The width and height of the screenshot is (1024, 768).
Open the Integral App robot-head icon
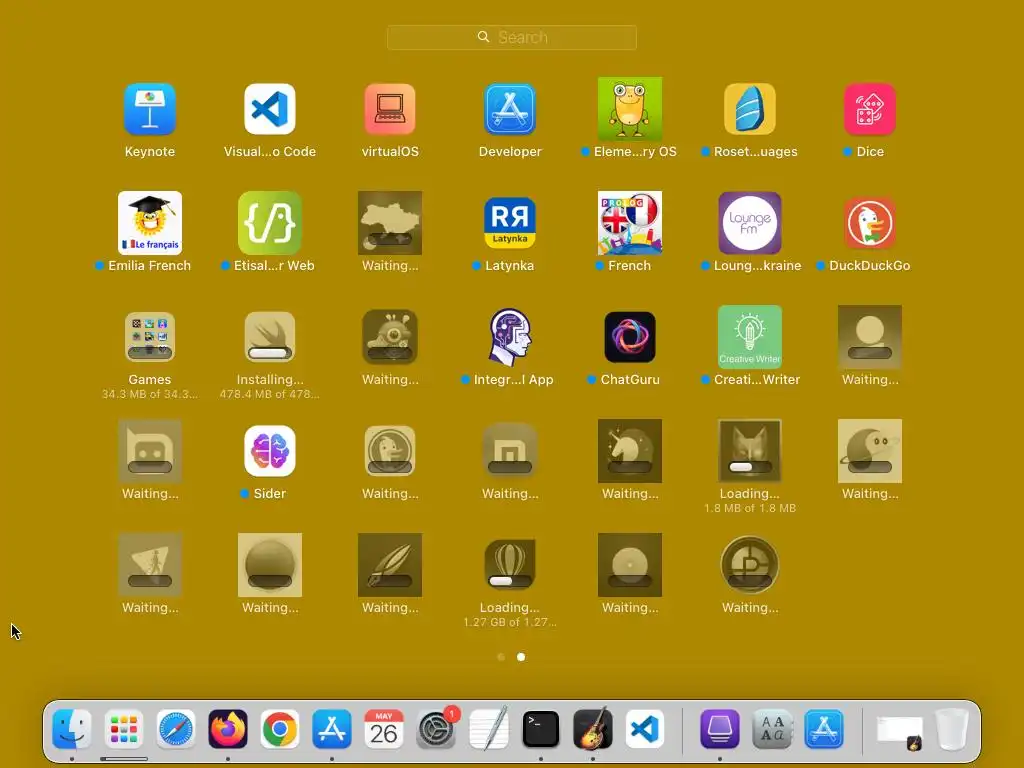[510, 337]
